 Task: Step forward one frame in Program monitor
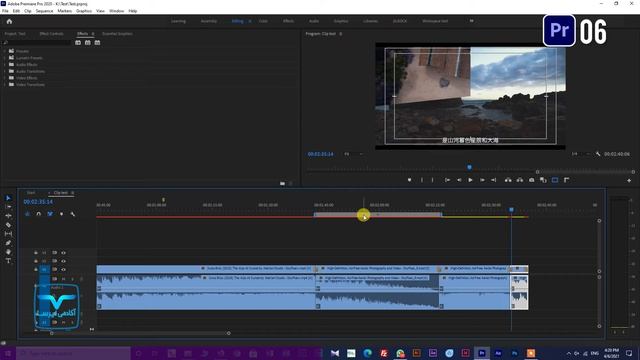tap(482, 180)
